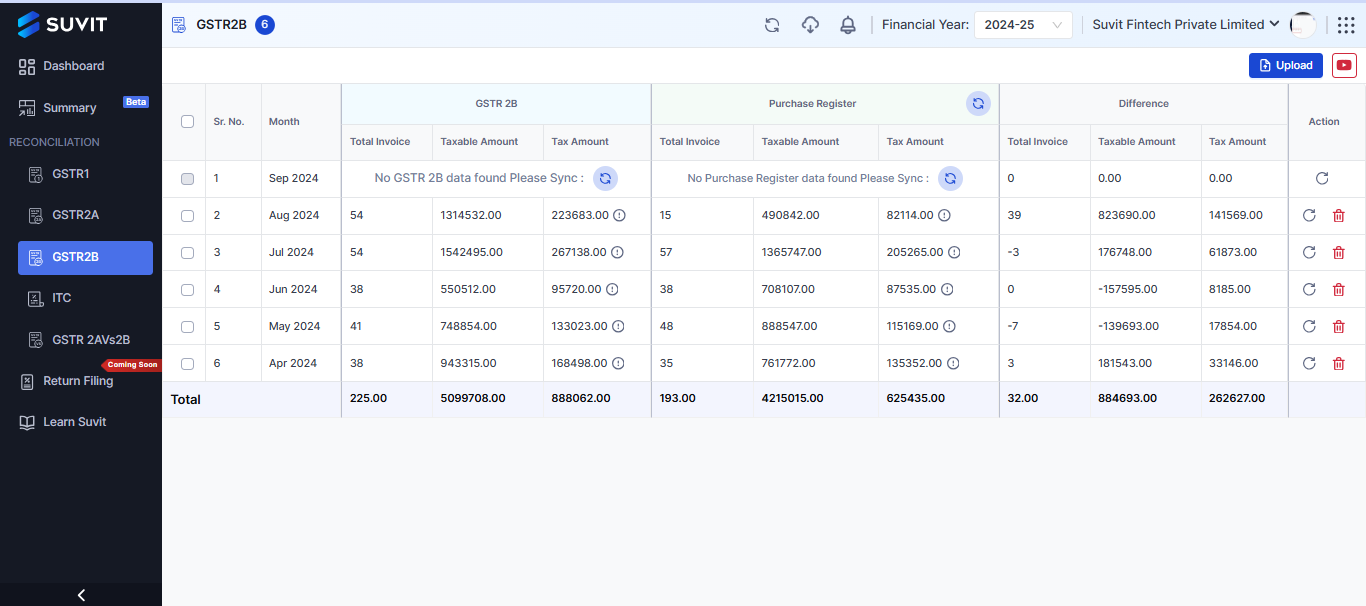Show info for GSTR 2B tax 168498.00
The width and height of the screenshot is (1366, 606).
(619, 363)
